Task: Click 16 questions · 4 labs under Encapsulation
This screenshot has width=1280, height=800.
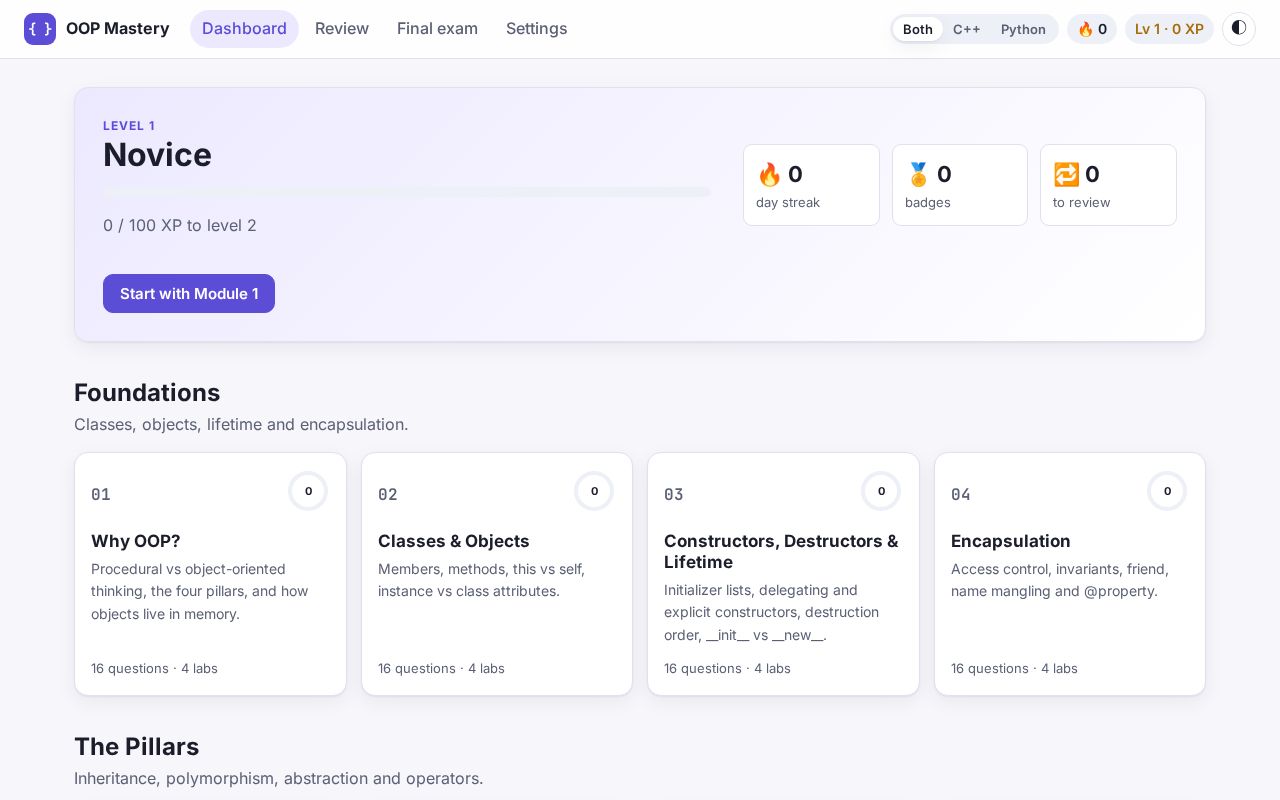Action: coord(1014,668)
